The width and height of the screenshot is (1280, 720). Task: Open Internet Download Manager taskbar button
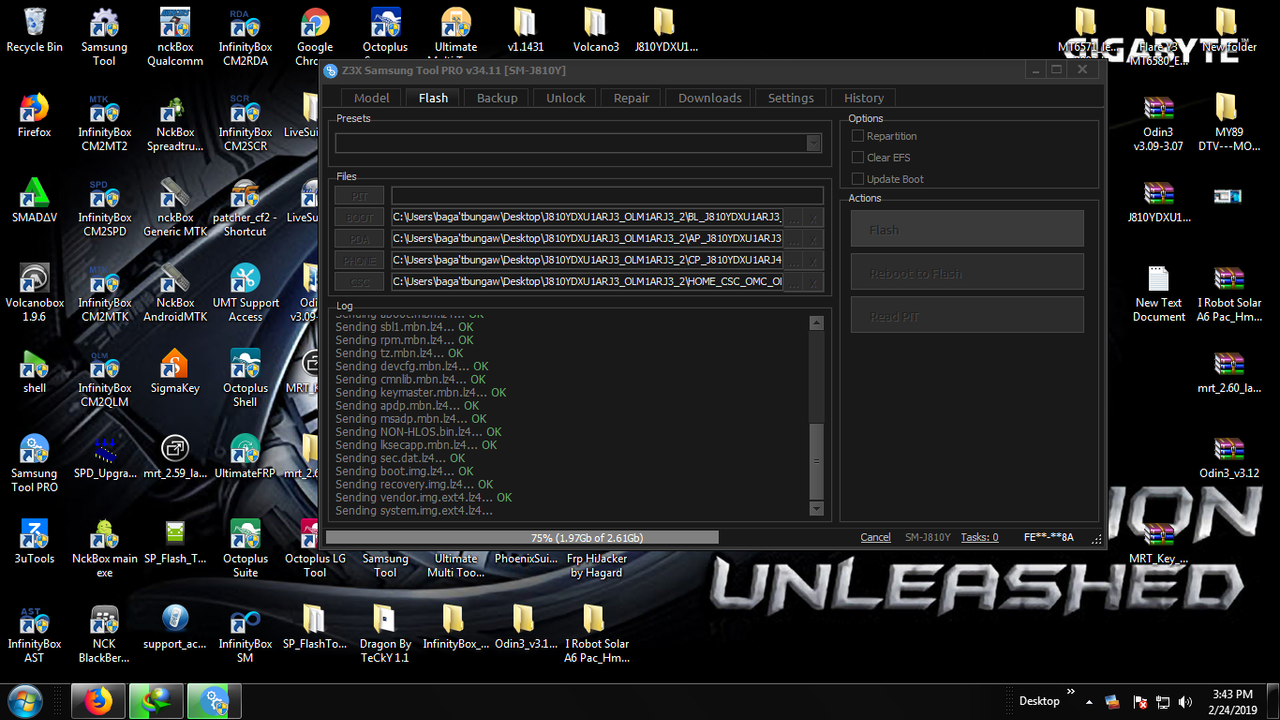point(156,701)
